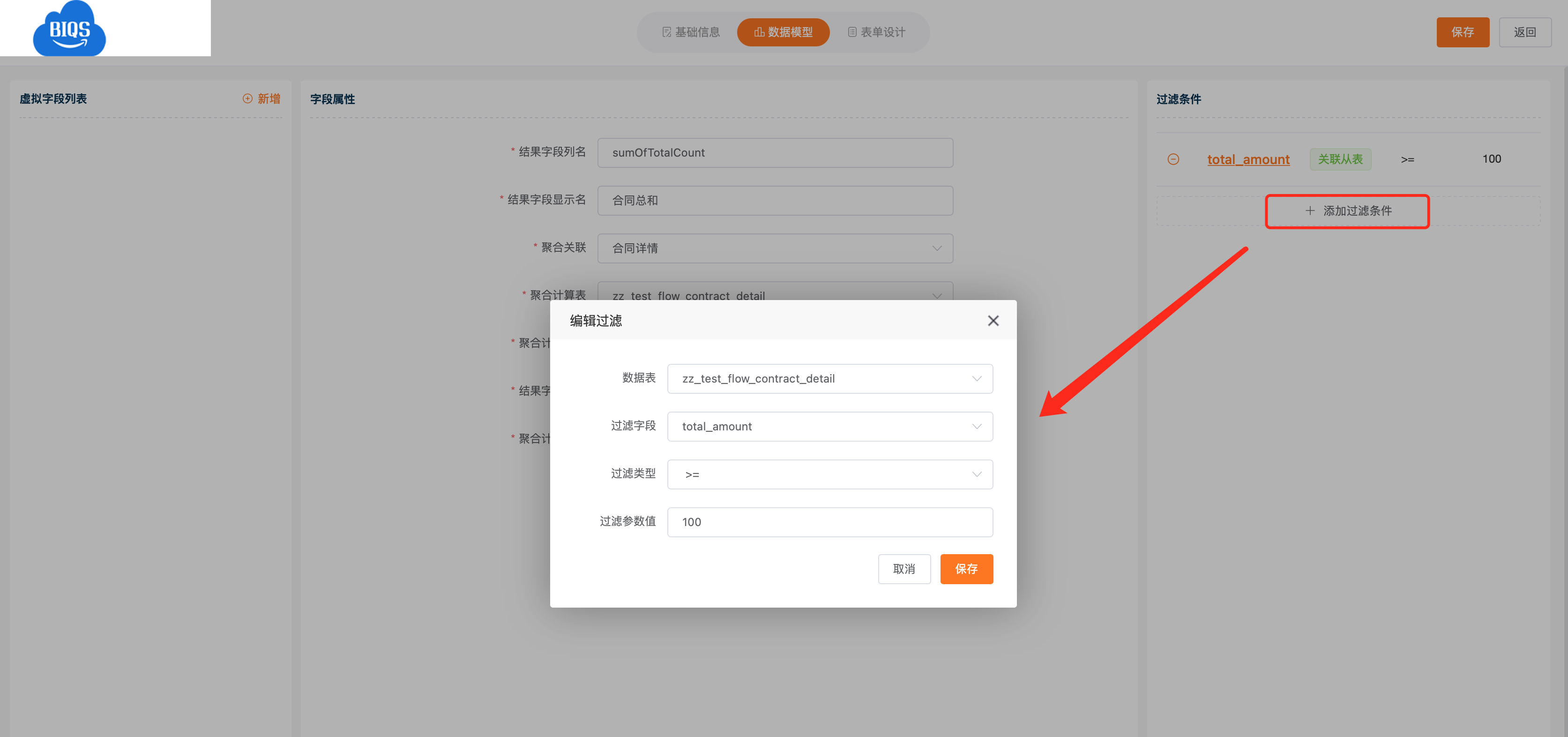The image size is (1568, 737).
Task: Click the chevron arrow of 聚合关联 select
Action: pyautogui.click(x=937, y=248)
